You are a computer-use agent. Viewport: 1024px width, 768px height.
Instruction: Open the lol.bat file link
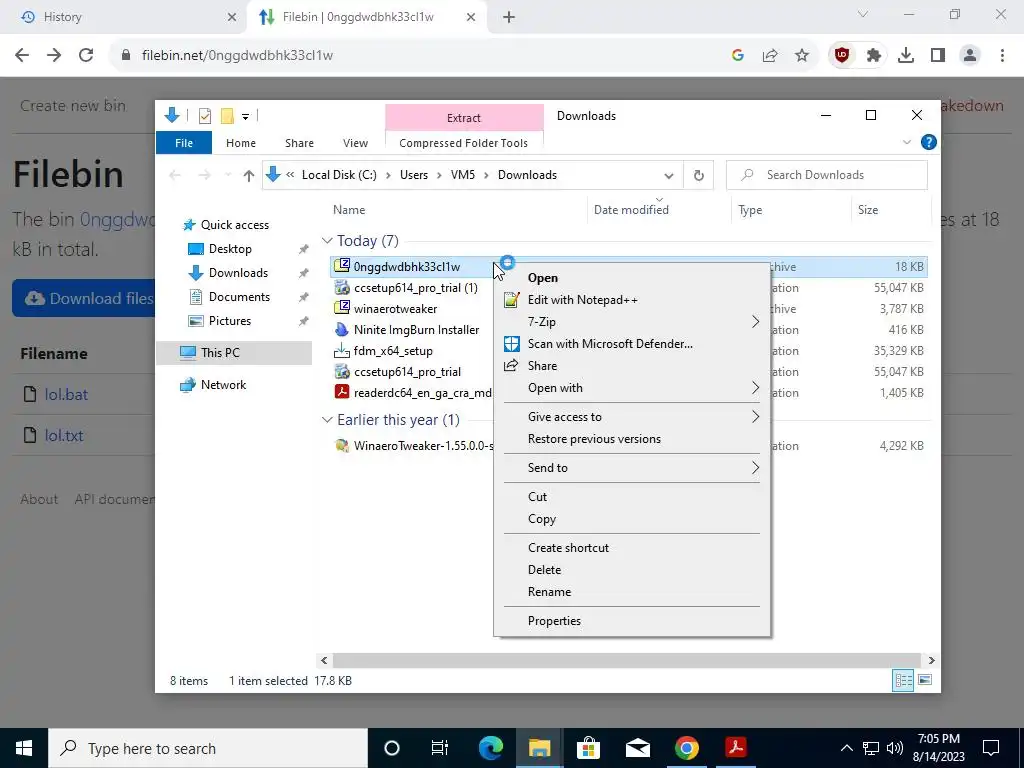click(66, 394)
